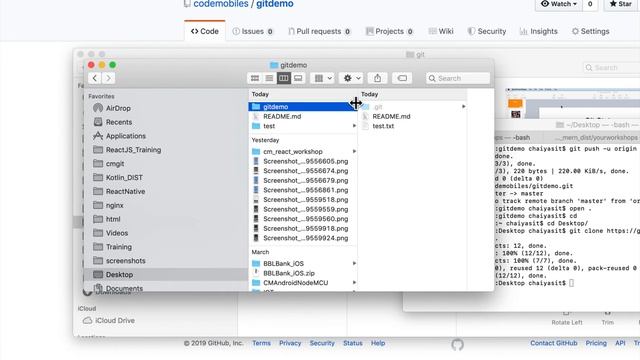640x360 pixels.
Task: Expand the .git folder arrow
Action: (x=464, y=107)
